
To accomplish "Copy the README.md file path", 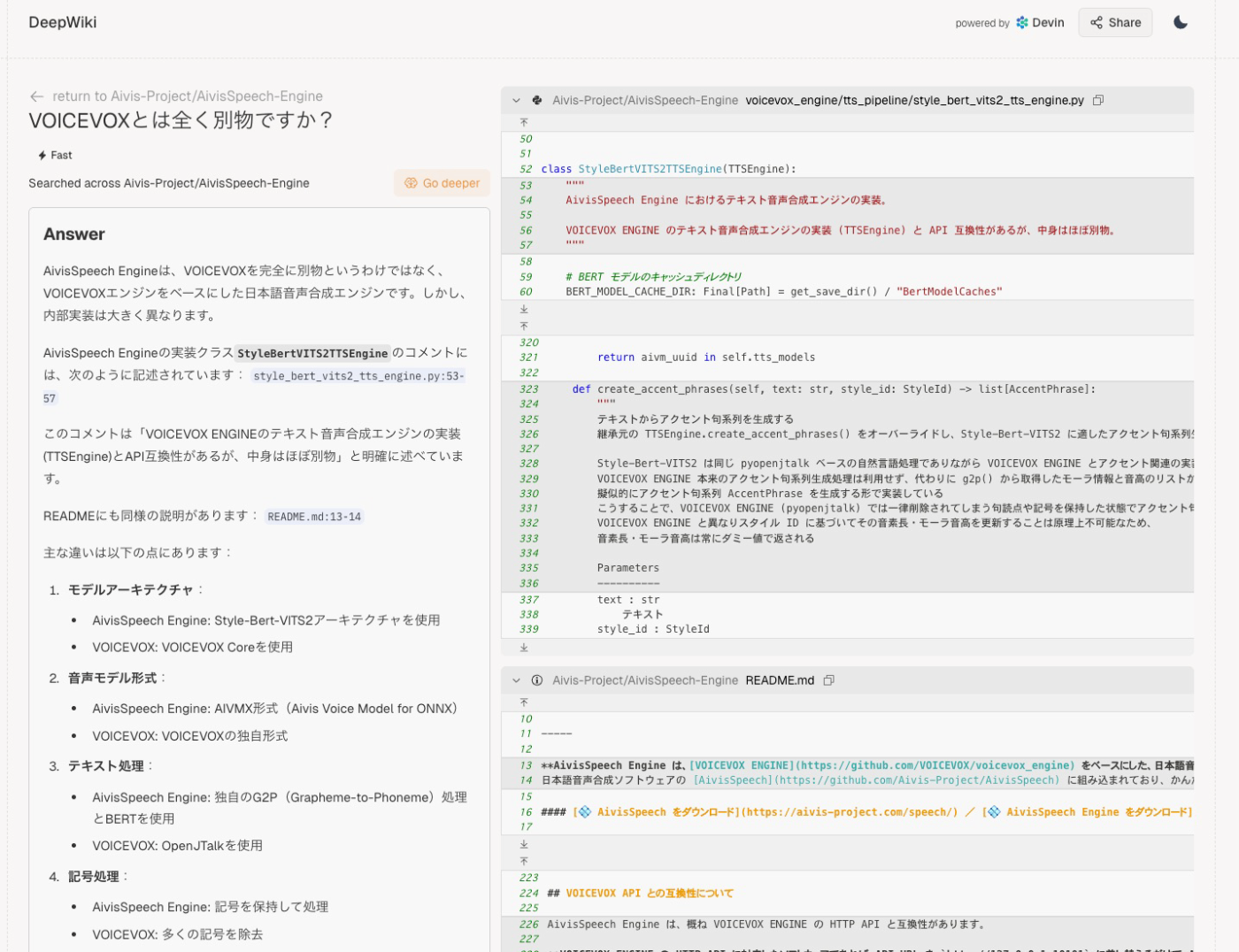I will tap(829, 680).
